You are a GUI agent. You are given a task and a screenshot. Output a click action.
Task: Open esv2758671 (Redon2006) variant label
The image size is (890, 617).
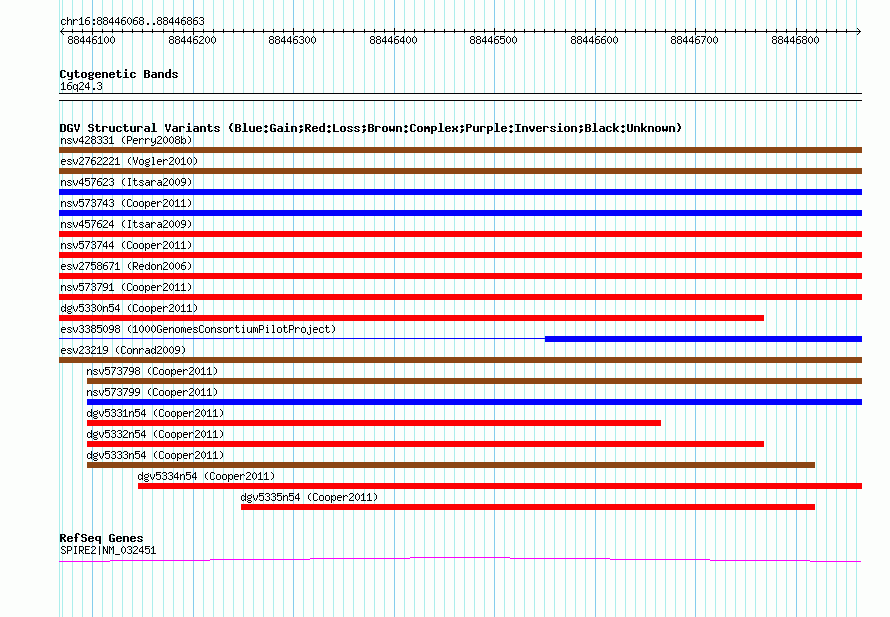click(x=126, y=266)
